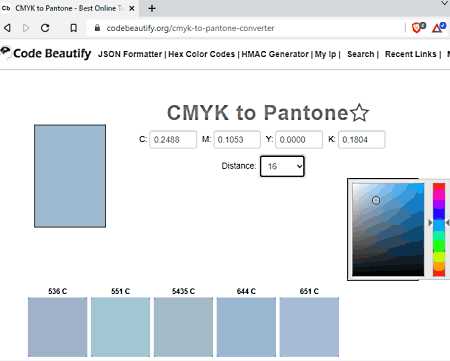Viewport: 450px width, 361px height.
Task: Open Hex Color Codes link
Action: [x=201, y=54]
